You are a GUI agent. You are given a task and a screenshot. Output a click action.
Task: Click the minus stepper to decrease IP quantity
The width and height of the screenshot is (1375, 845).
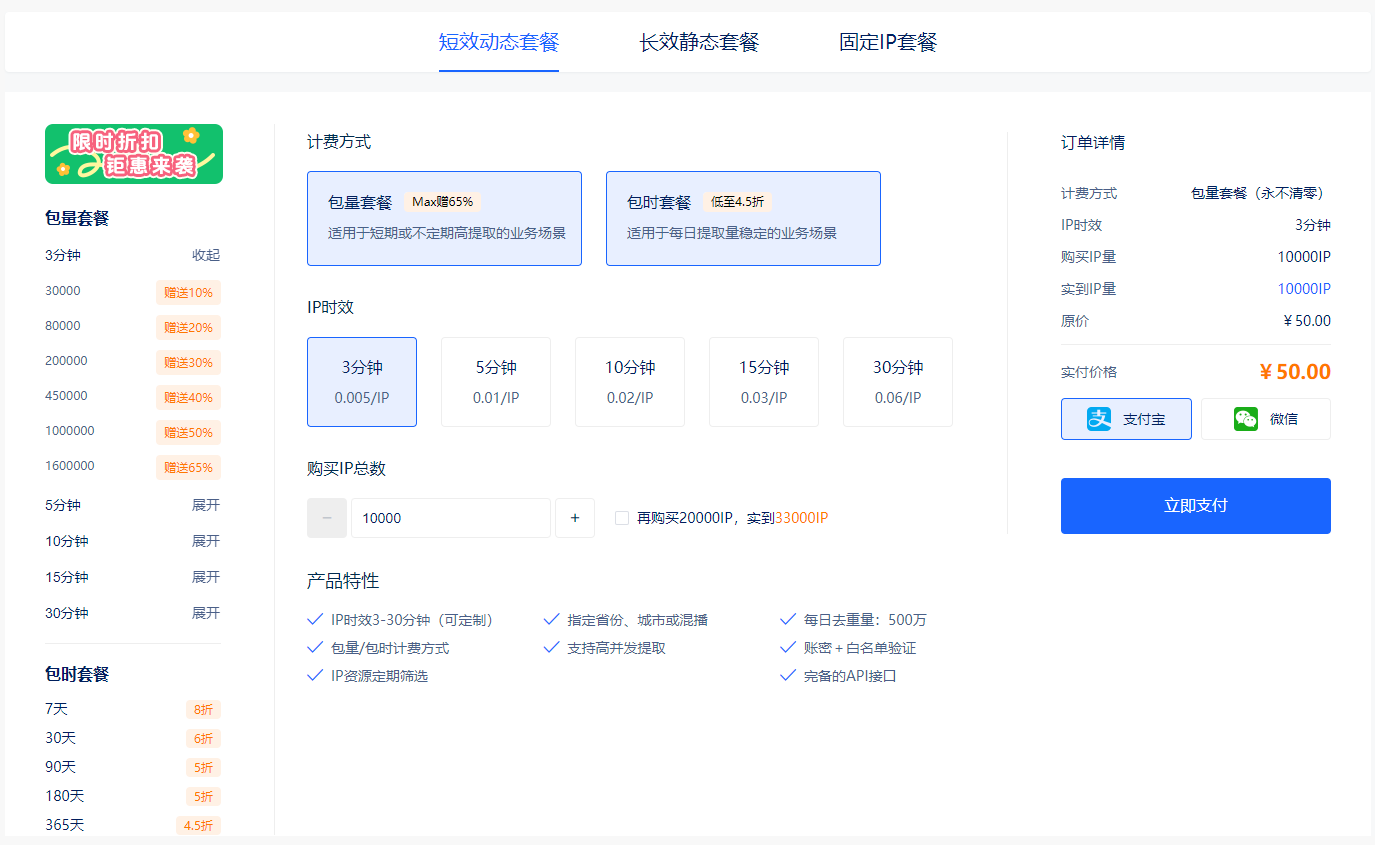click(326, 517)
